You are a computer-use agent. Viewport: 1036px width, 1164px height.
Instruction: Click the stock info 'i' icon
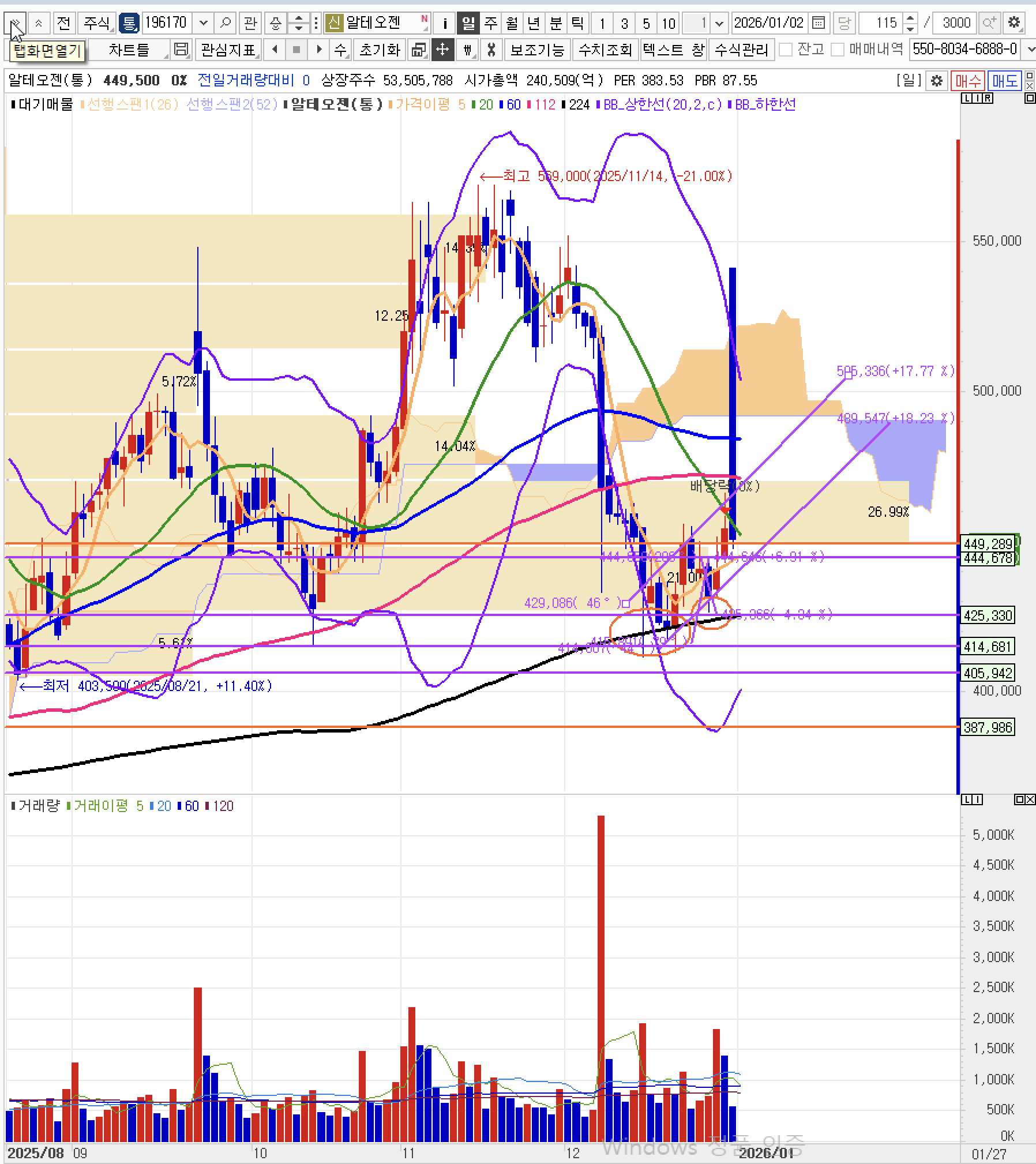(x=445, y=23)
